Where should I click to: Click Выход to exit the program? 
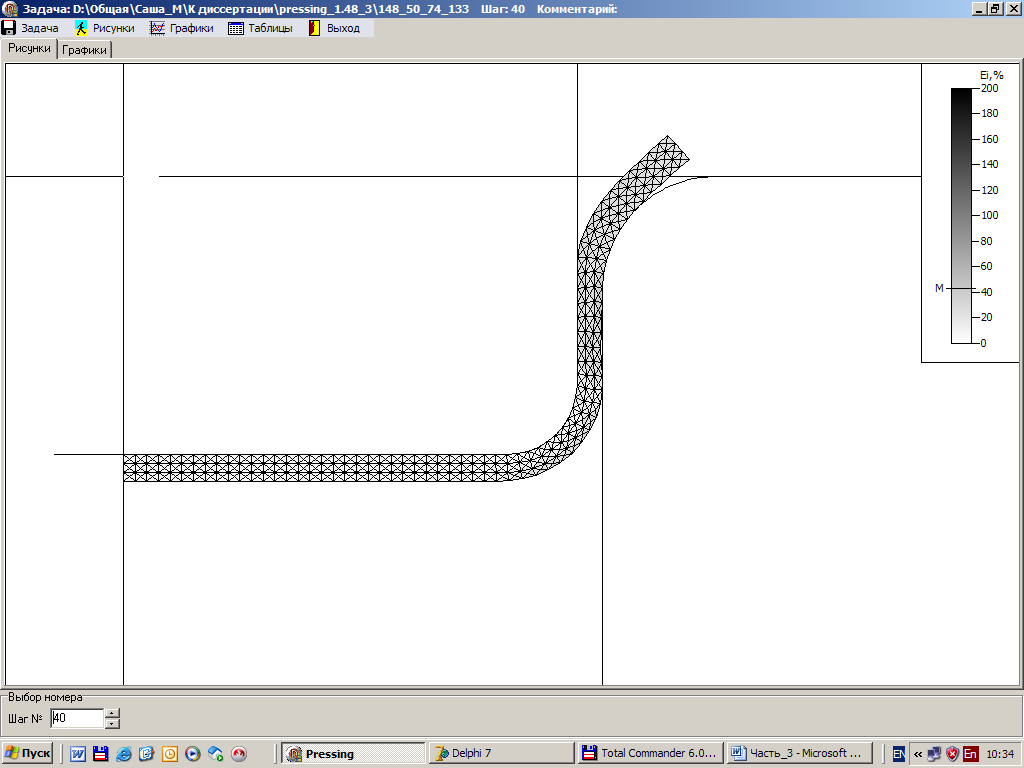point(334,28)
